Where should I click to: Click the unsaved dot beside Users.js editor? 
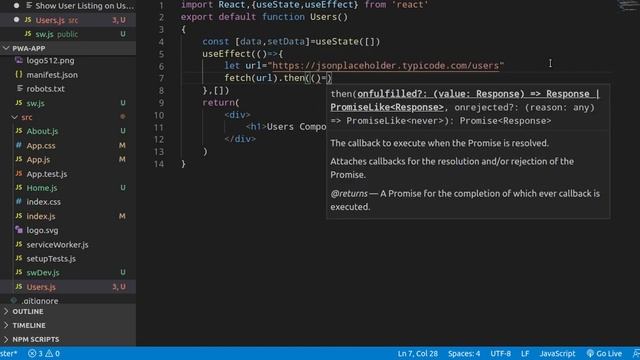[x=16, y=20]
